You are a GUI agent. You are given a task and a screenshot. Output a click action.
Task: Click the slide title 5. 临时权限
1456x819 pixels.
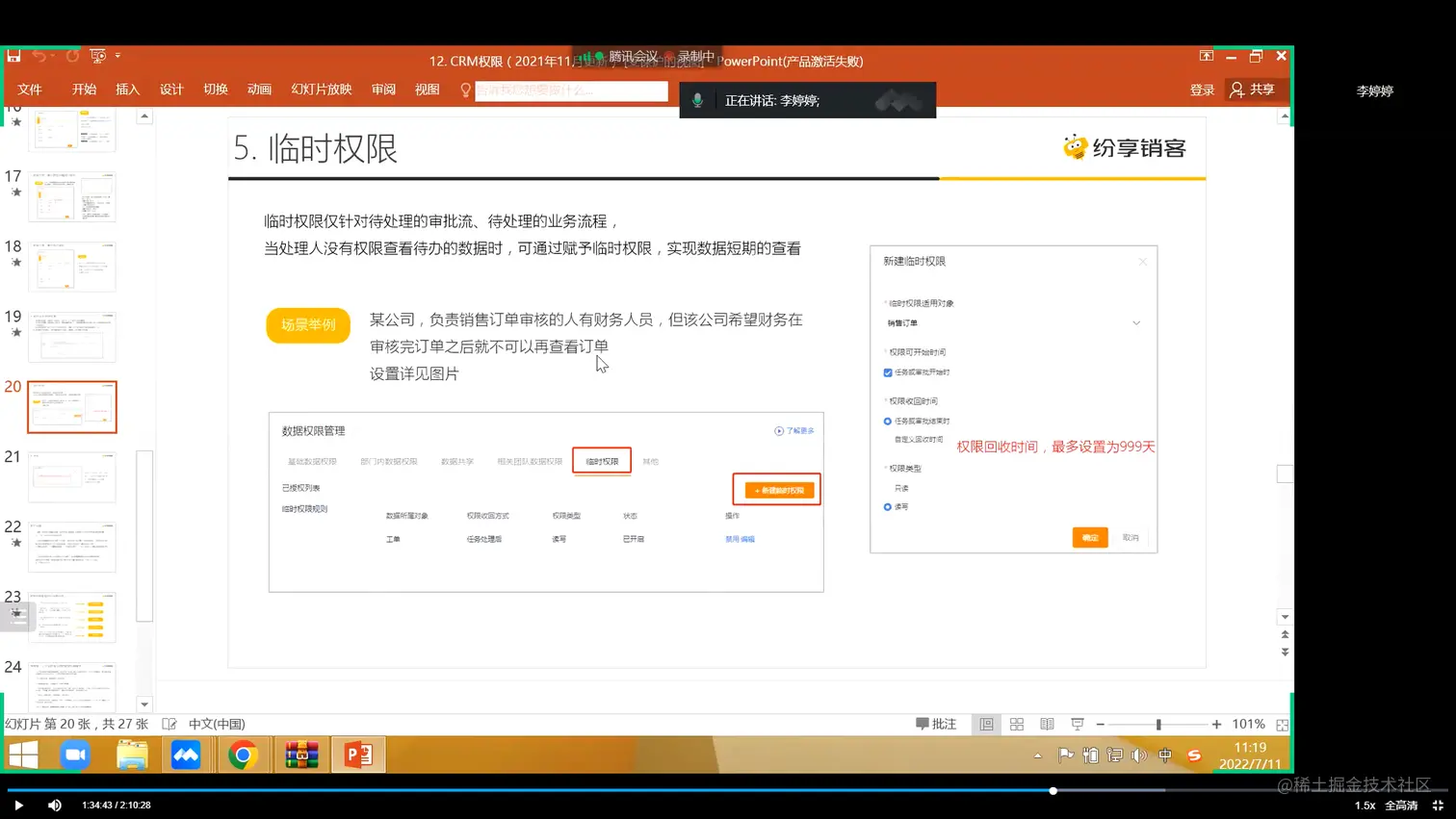coord(315,148)
